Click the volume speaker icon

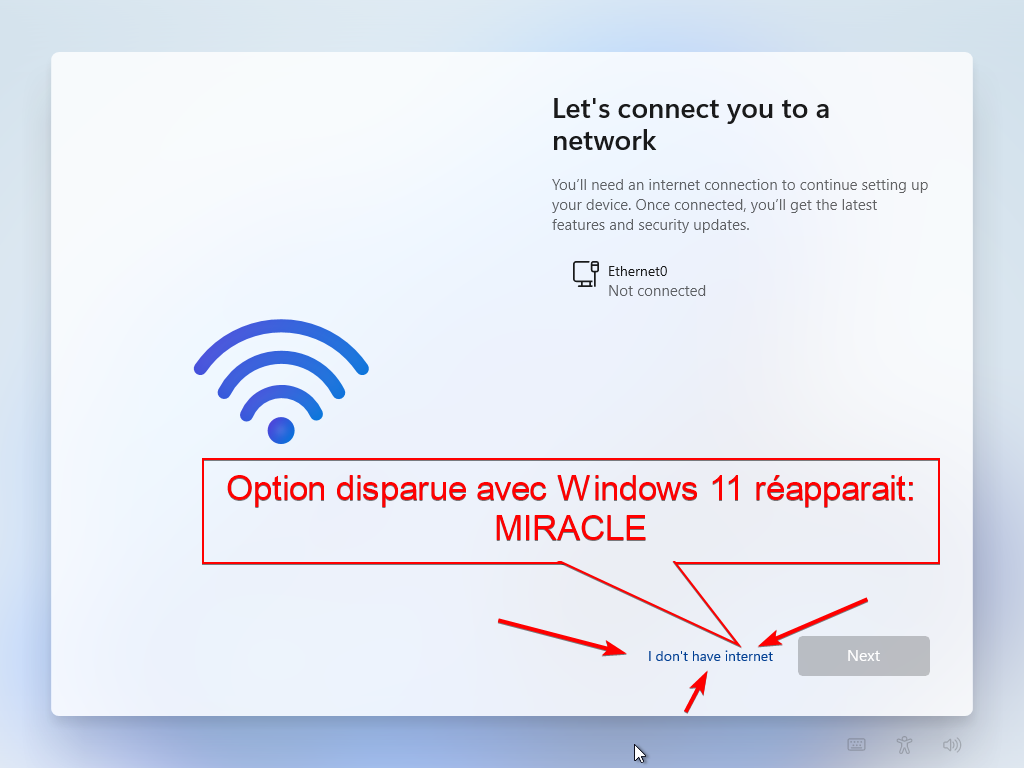952,744
